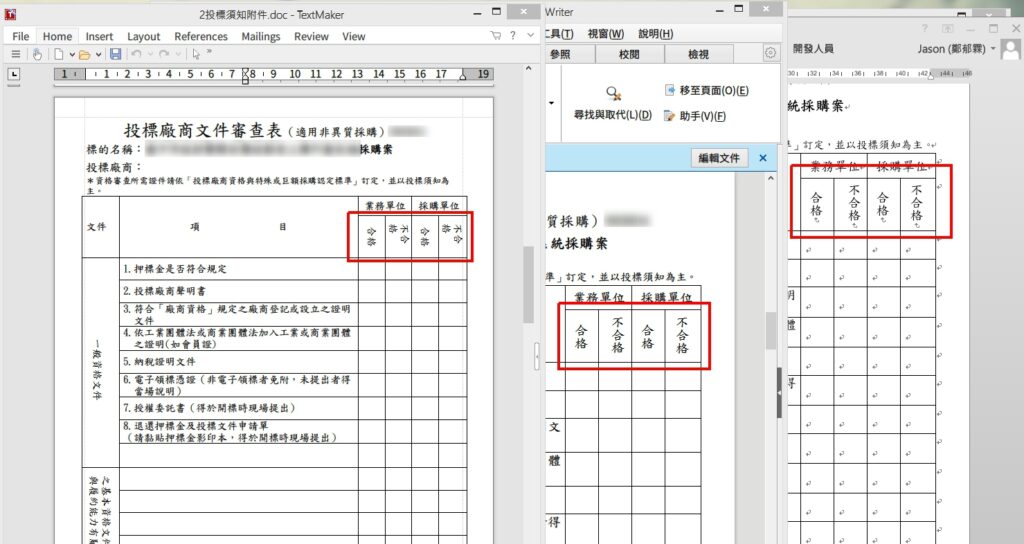The image size is (1024, 544).
Task: Click the TextMaker application icon in title bar
Action: [x=10, y=14]
